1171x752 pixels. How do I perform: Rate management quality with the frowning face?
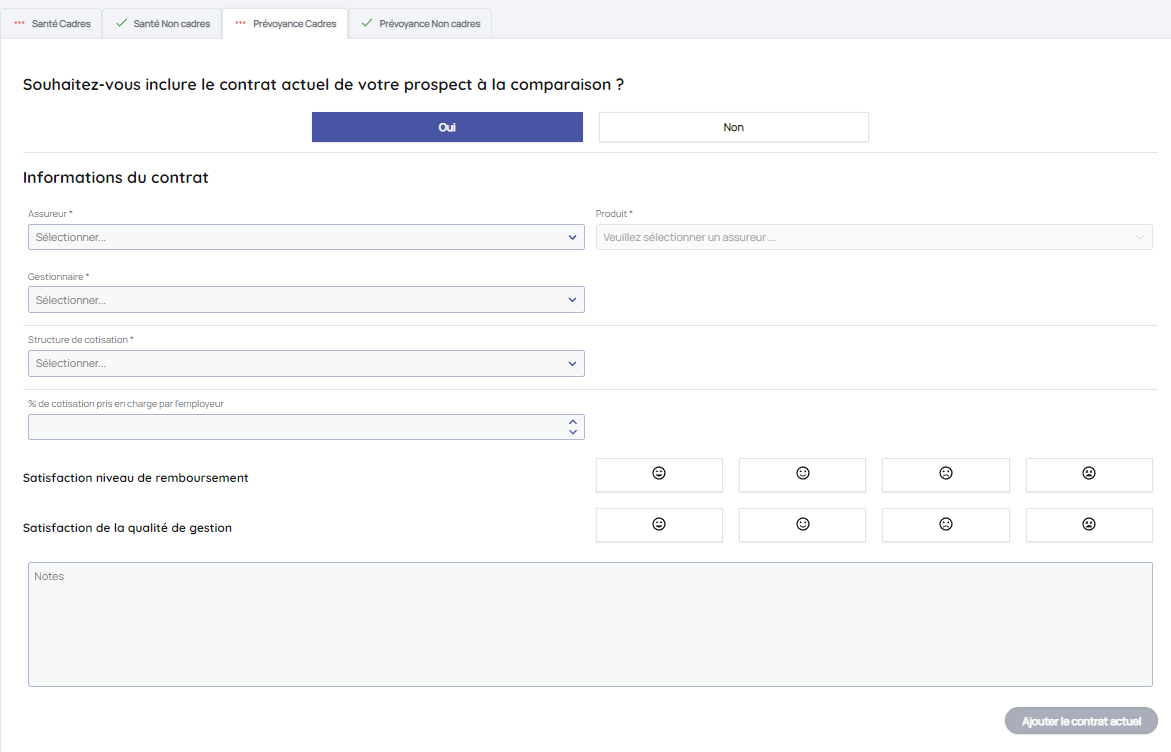coord(945,524)
